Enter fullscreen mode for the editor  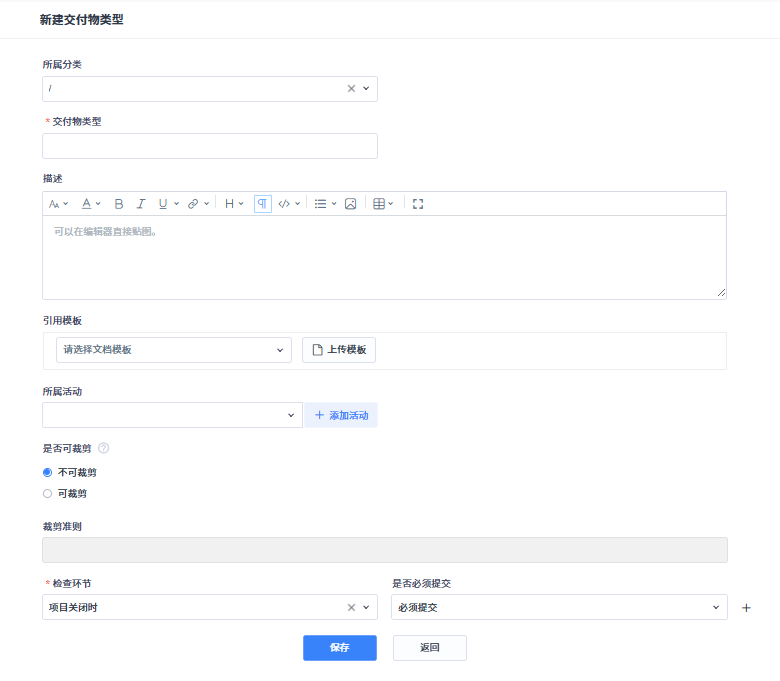tap(418, 204)
